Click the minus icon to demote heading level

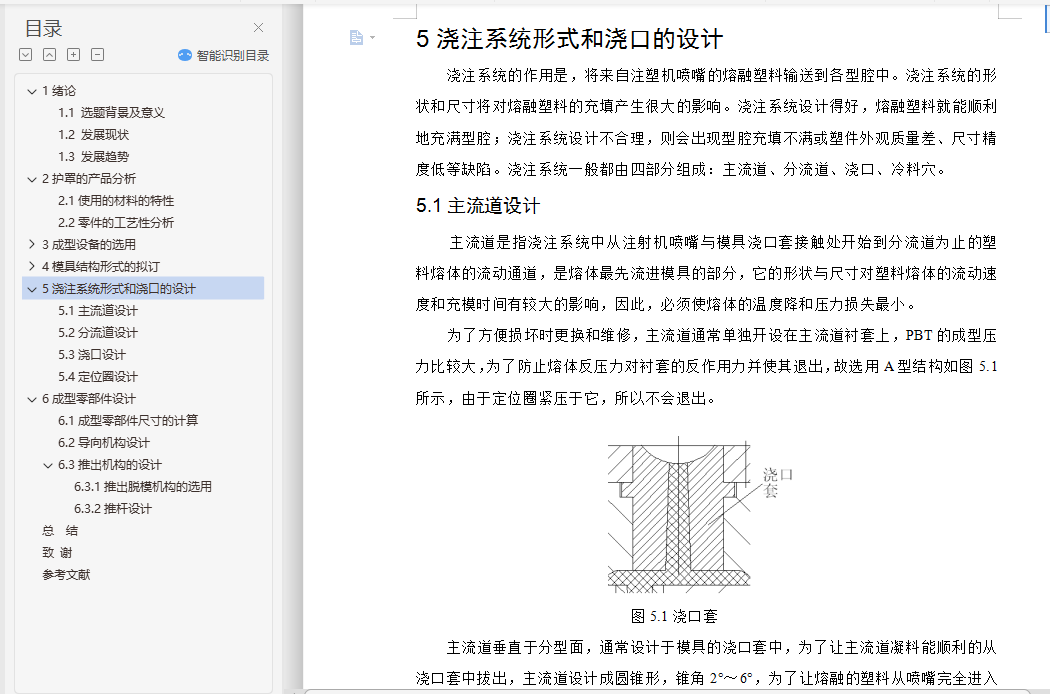coord(98,55)
